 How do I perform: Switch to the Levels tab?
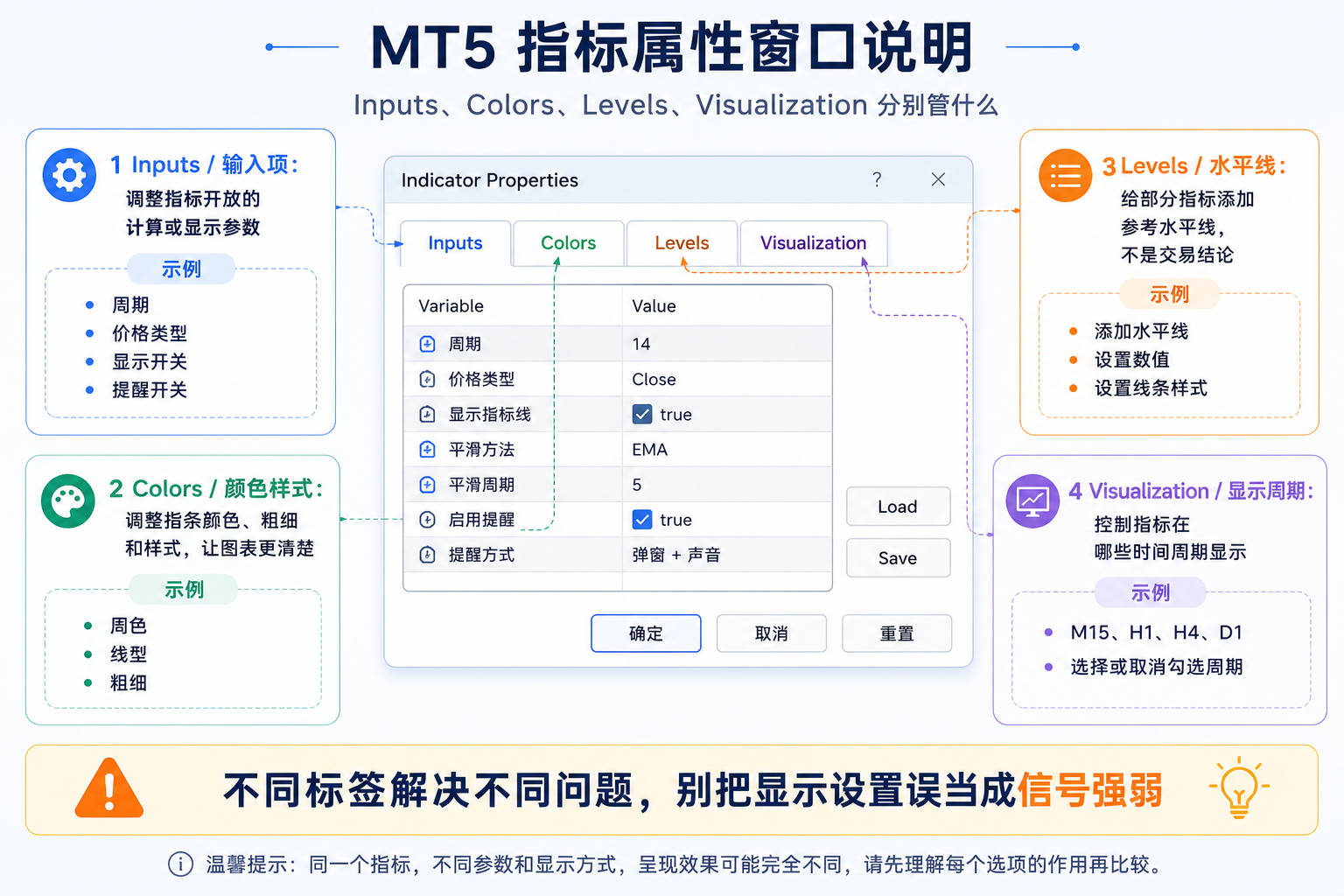682,243
